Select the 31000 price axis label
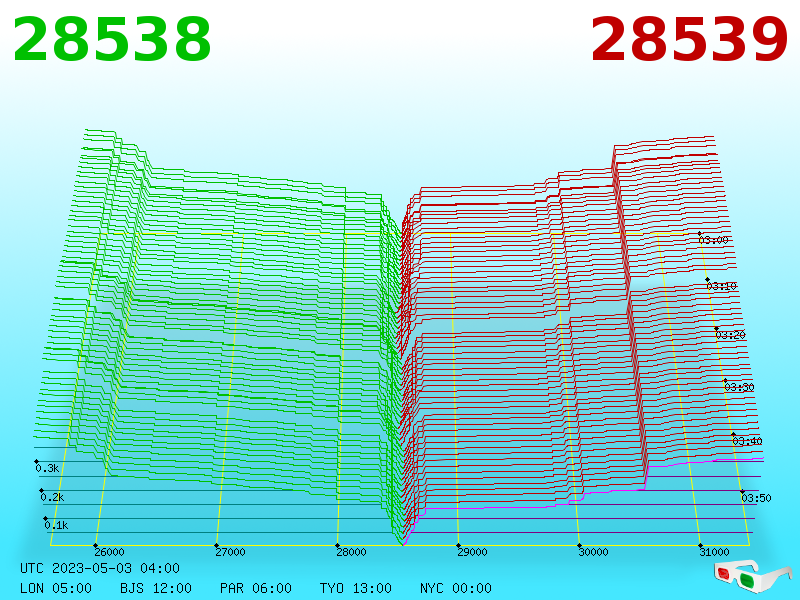This screenshot has width=800, height=600. tap(714, 552)
